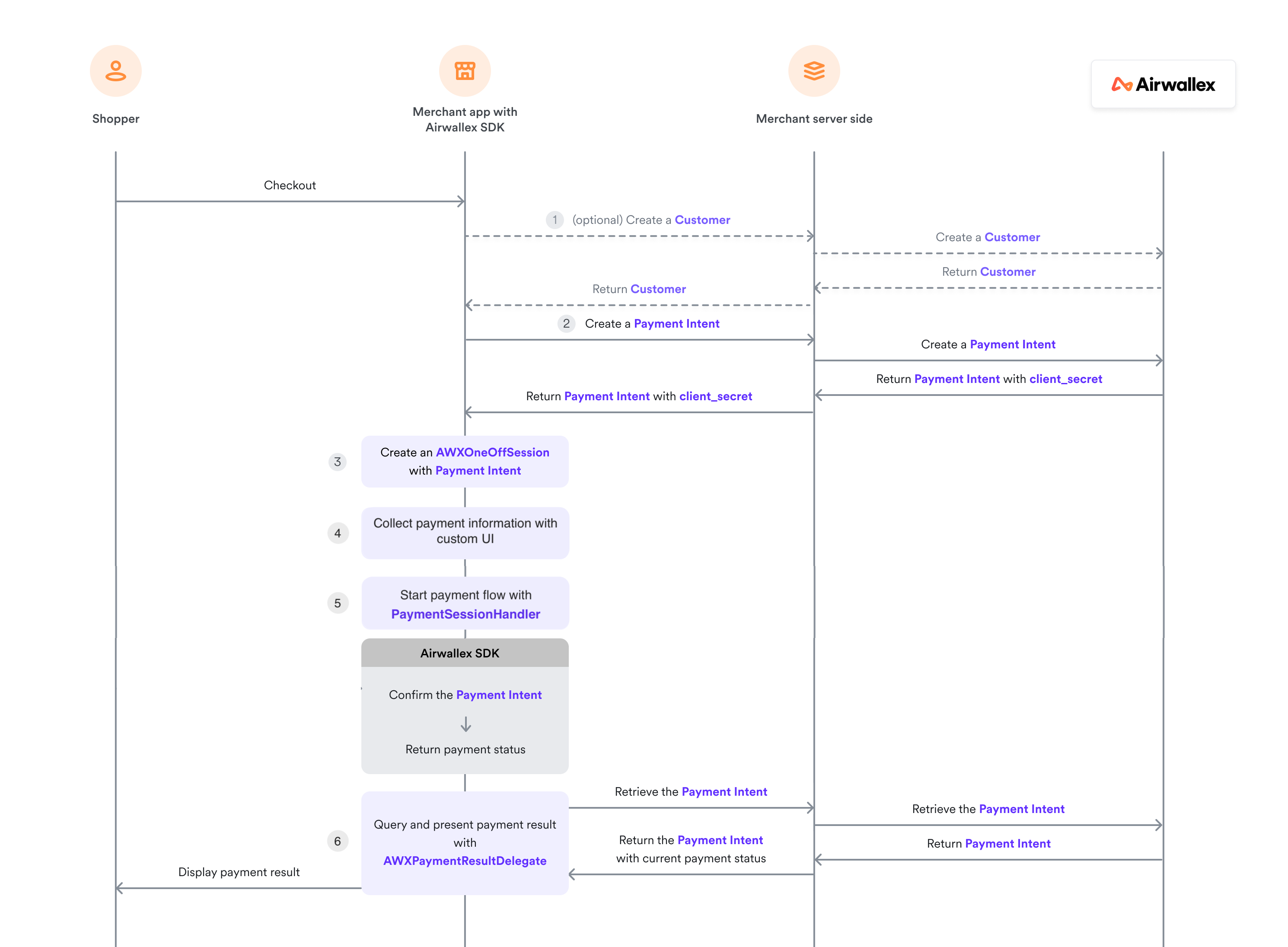
Task: Click the step 2 number badge
Action: point(566,324)
